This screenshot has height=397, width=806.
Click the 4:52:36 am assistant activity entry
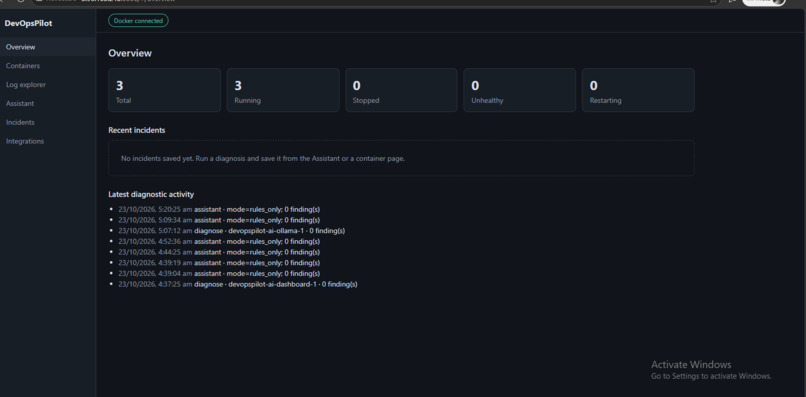[219, 242]
